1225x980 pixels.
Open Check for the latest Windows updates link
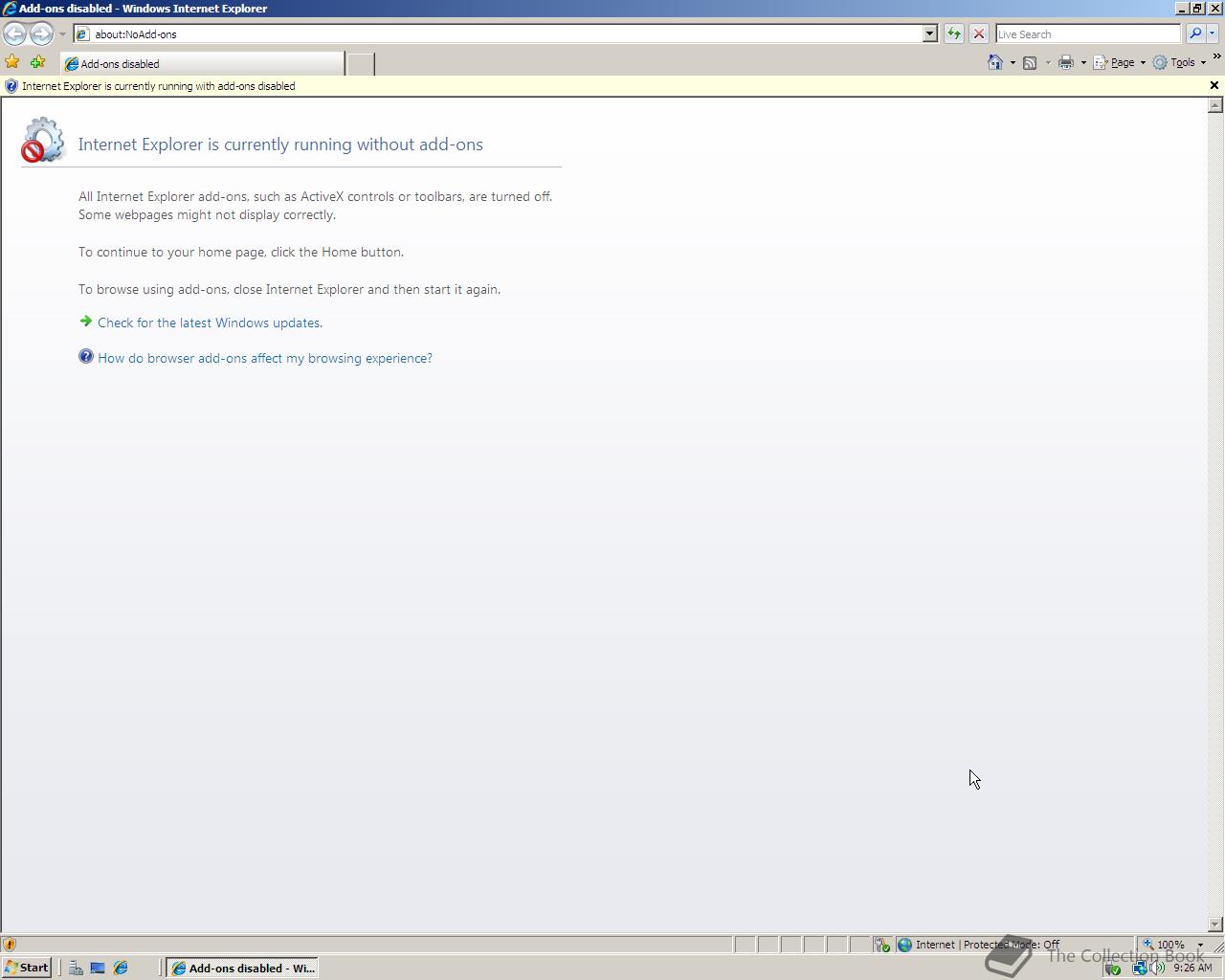[x=210, y=323]
